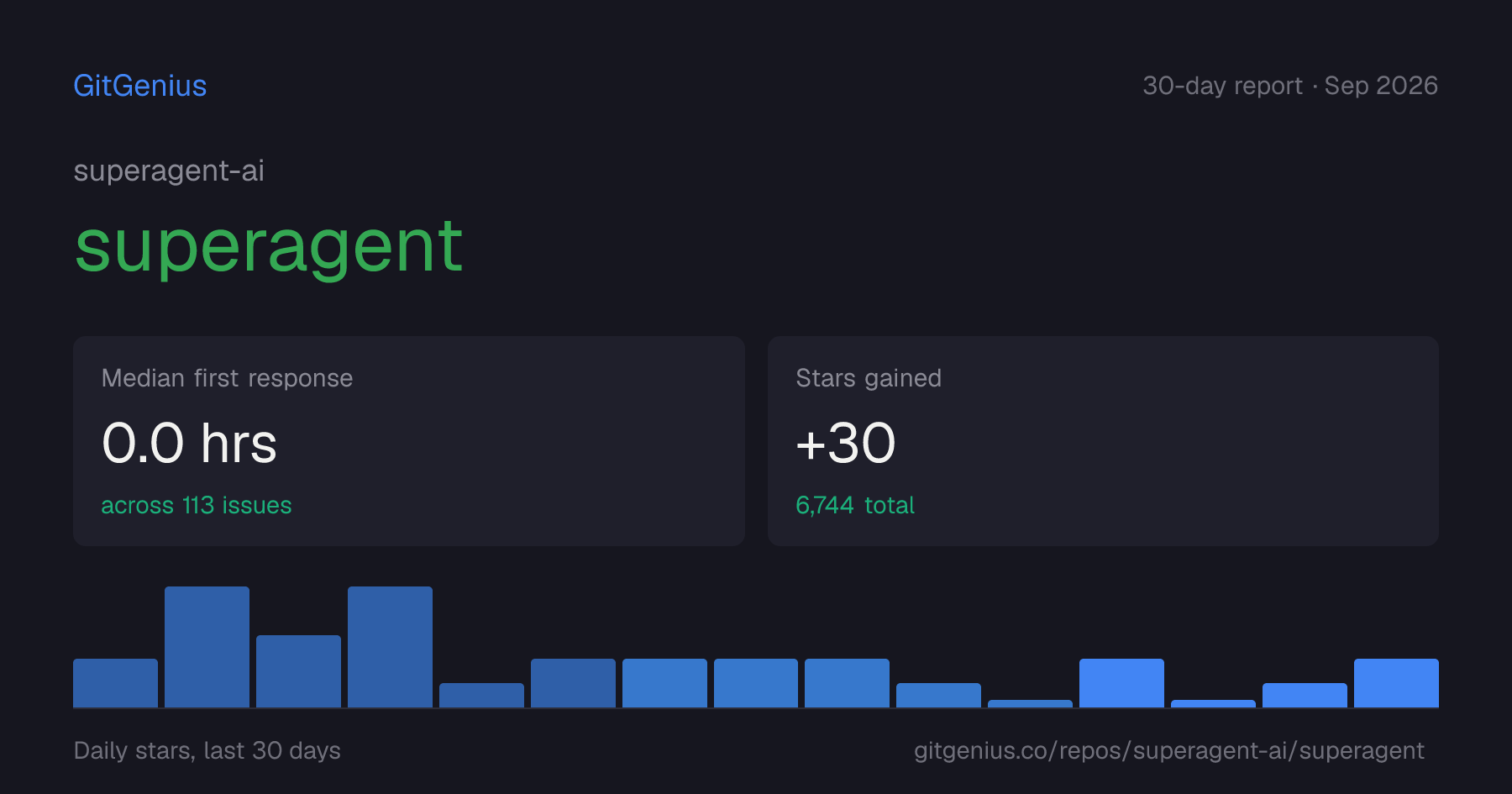Open the gitgenius.co repo URL link
1512x794 pixels.
point(1168,750)
